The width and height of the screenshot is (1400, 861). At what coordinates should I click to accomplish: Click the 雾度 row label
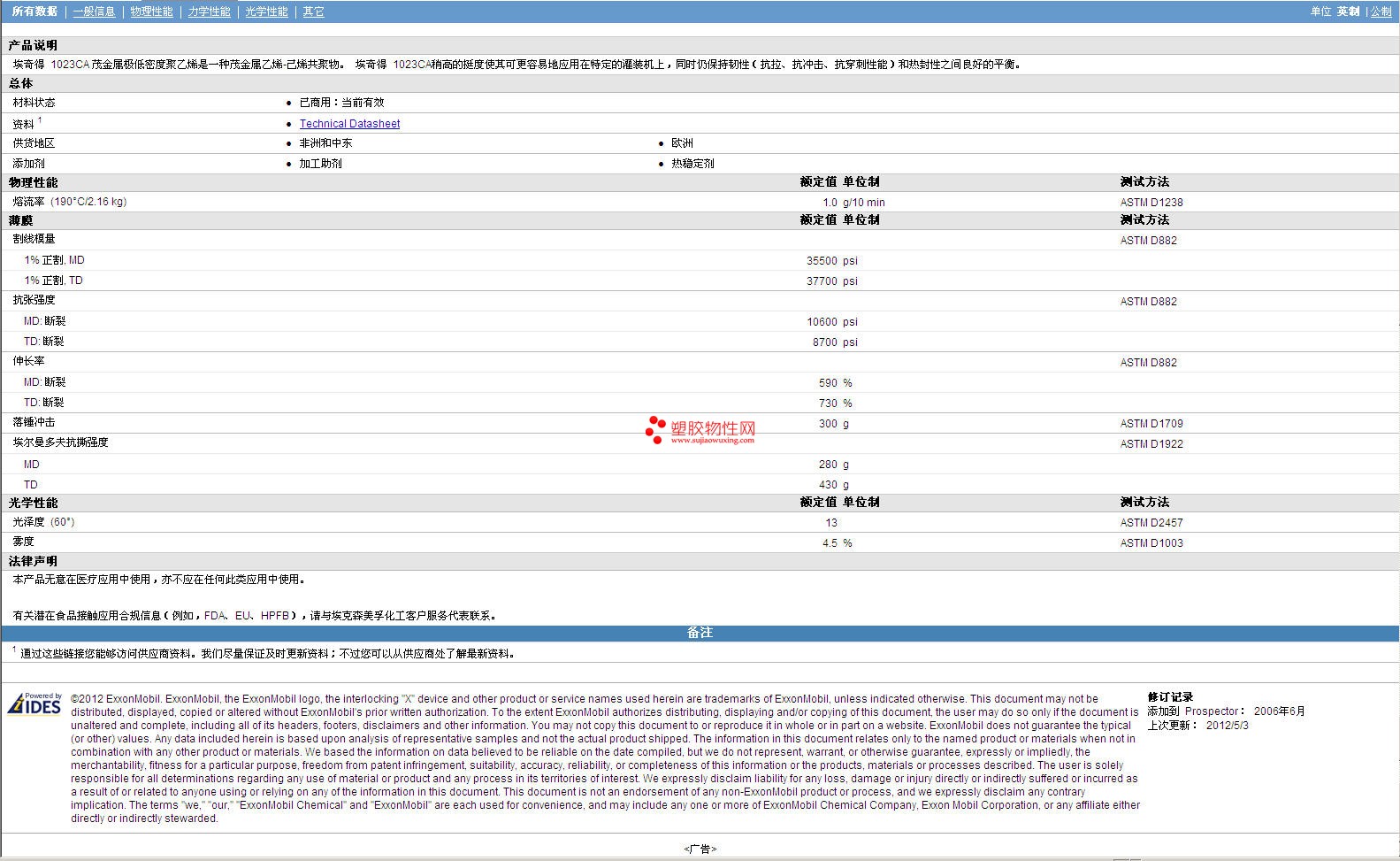click(x=23, y=542)
